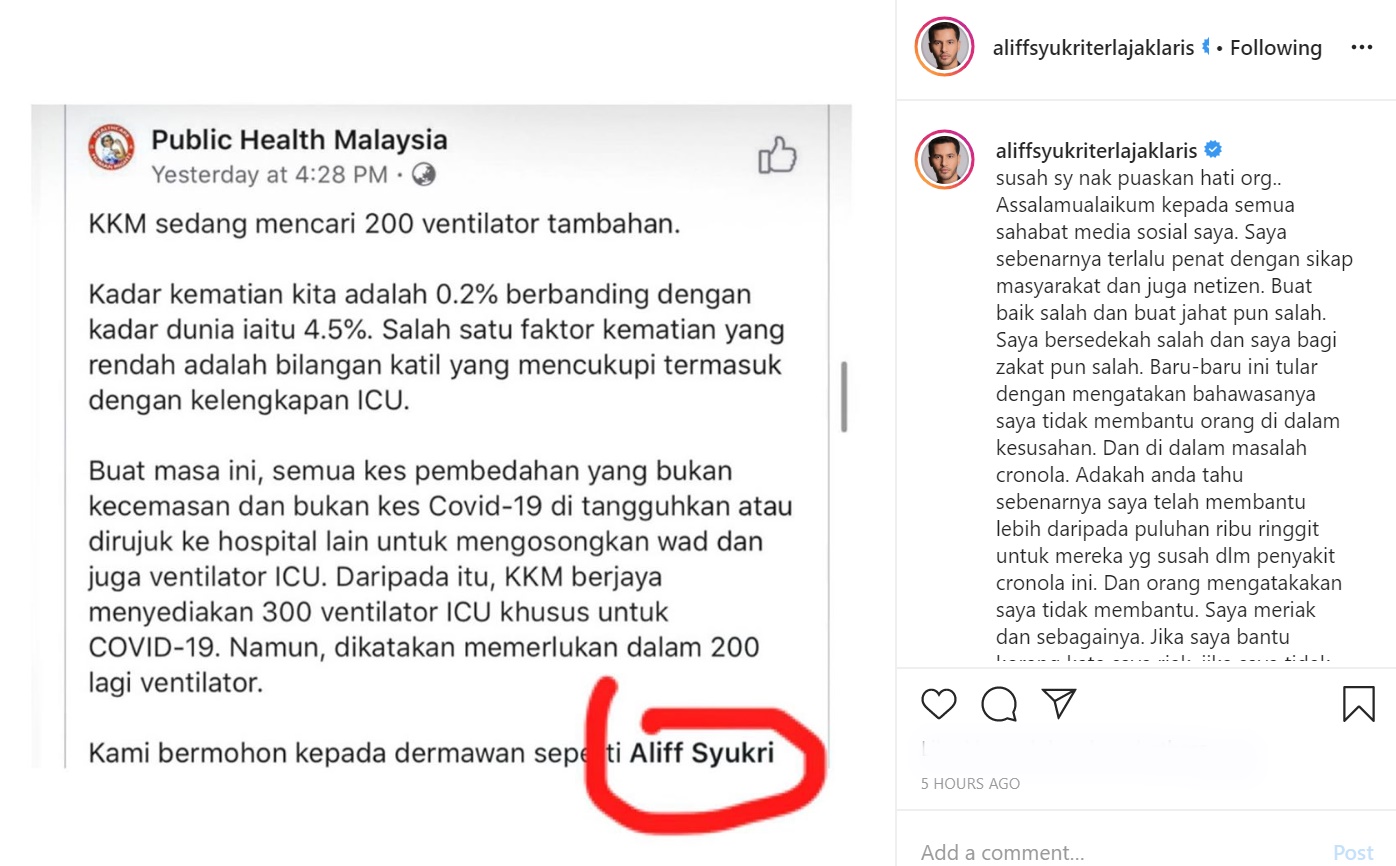
Task: Open the username link above caption
Action: tap(1096, 151)
